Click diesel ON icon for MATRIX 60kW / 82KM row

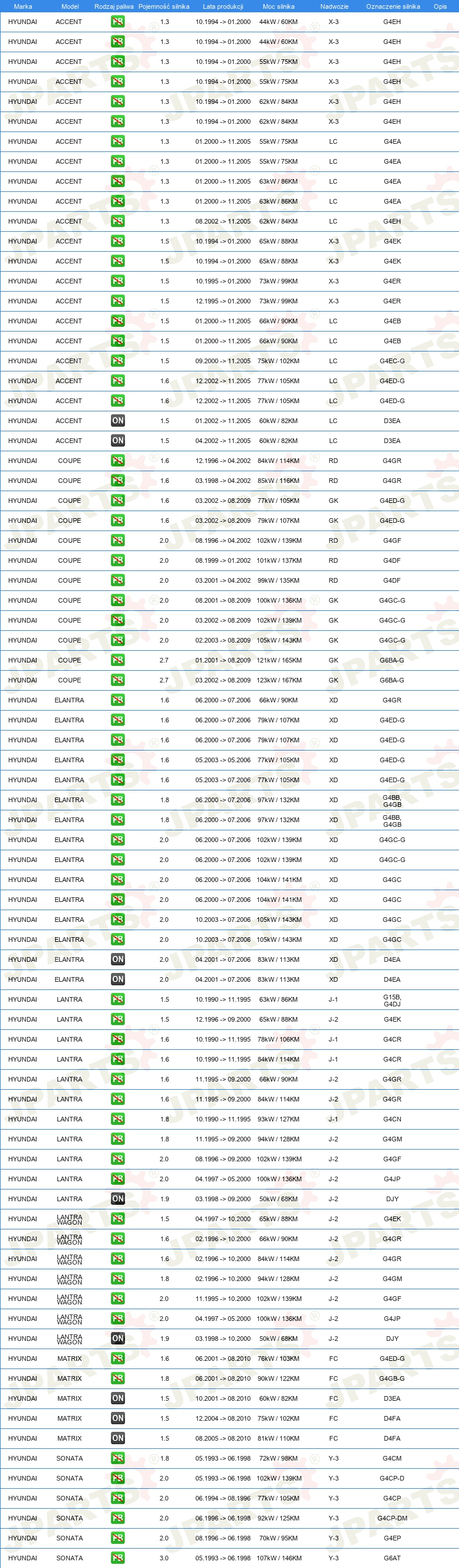point(117,1398)
